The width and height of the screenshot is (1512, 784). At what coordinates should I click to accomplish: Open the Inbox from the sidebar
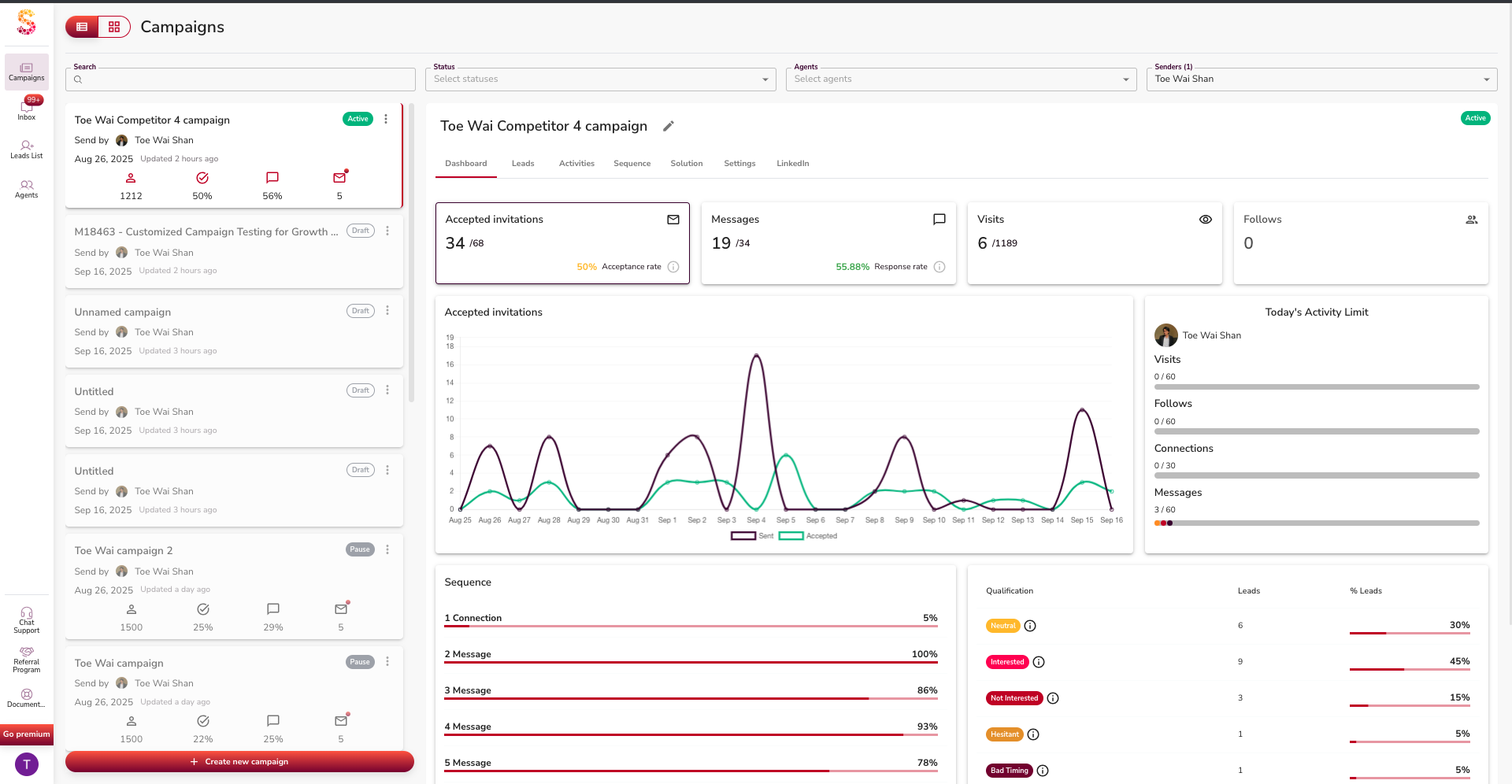click(27, 109)
